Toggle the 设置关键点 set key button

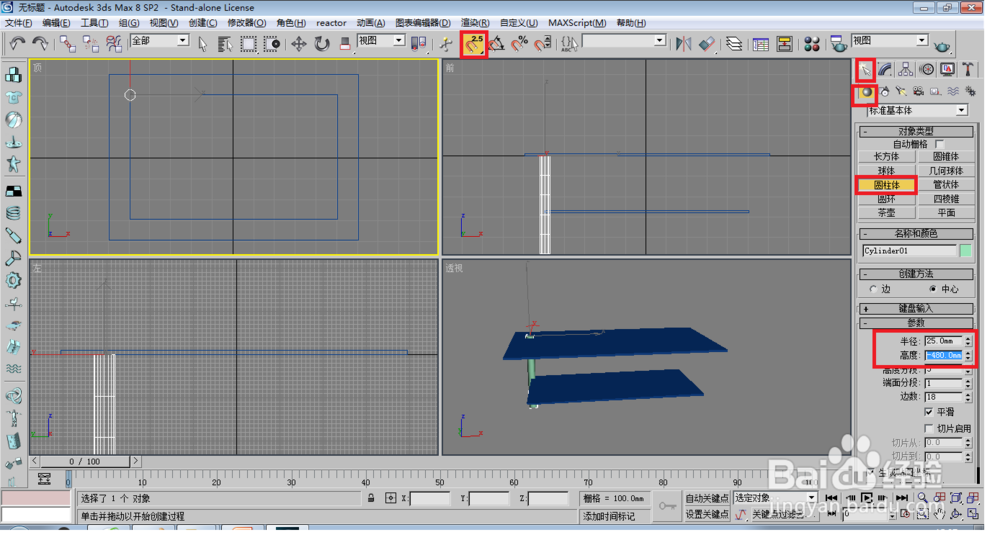707,514
